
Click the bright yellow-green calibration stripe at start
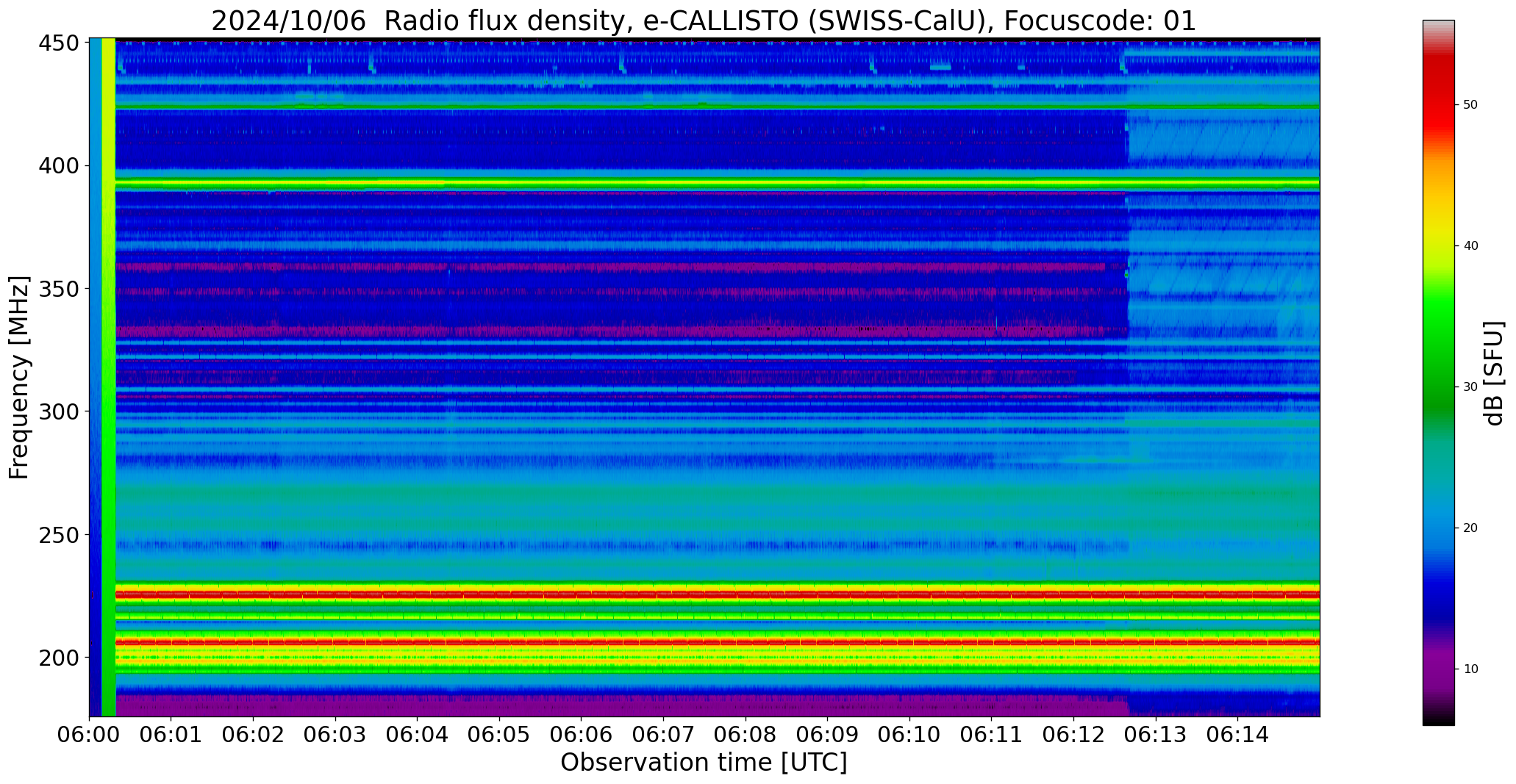click(x=108, y=377)
